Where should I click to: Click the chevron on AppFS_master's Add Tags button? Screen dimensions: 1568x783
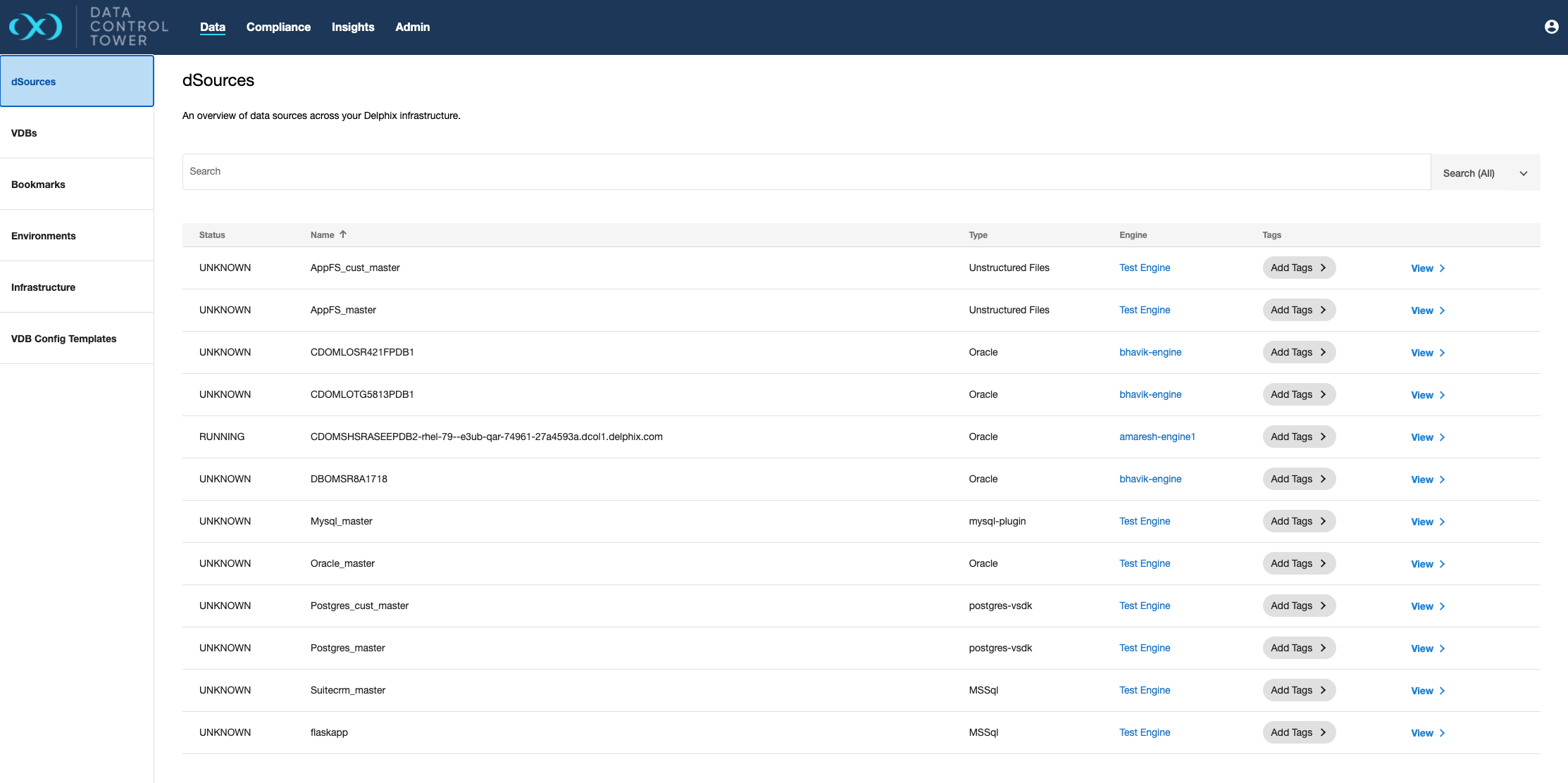(x=1323, y=310)
